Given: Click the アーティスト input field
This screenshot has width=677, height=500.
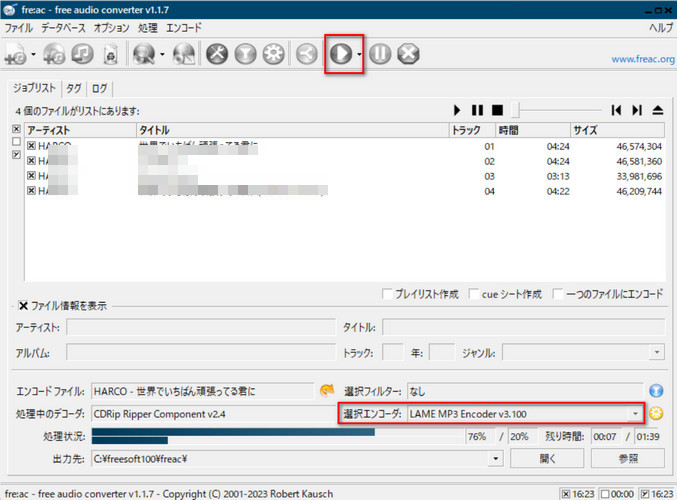Looking at the screenshot, I should click(201, 327).
